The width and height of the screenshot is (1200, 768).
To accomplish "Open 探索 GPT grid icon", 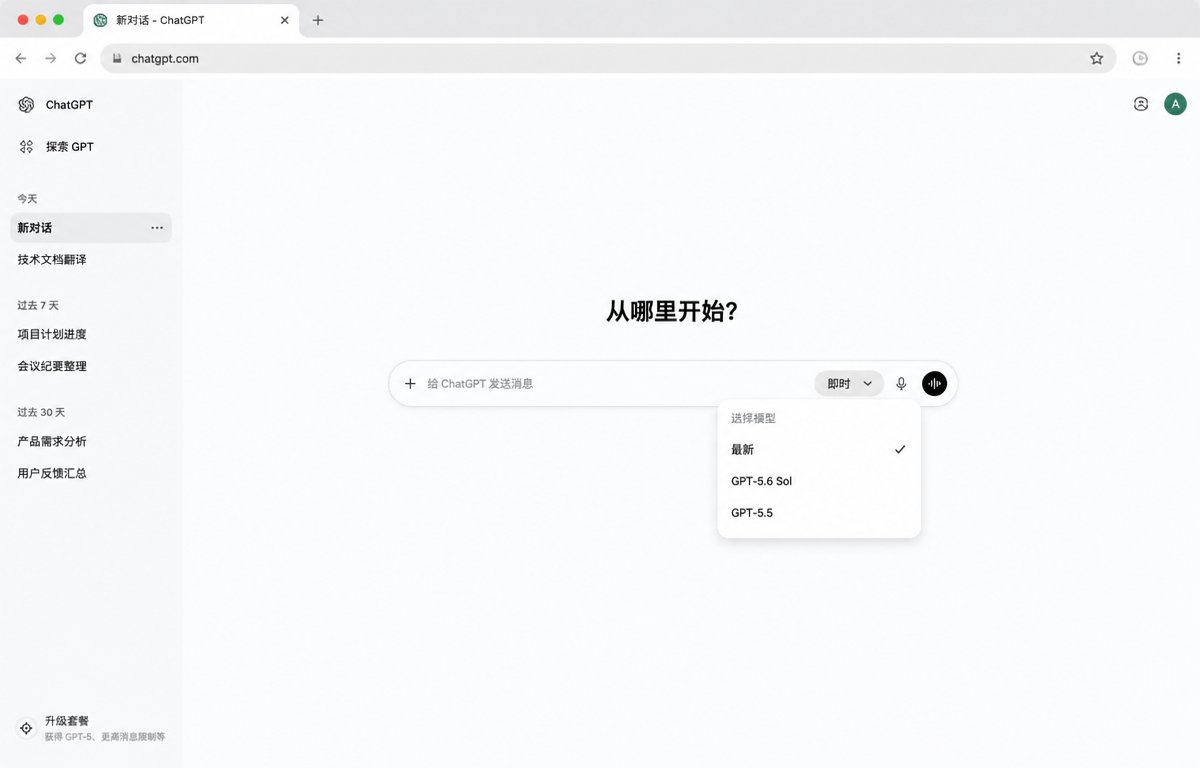I will tap(26, 147).
